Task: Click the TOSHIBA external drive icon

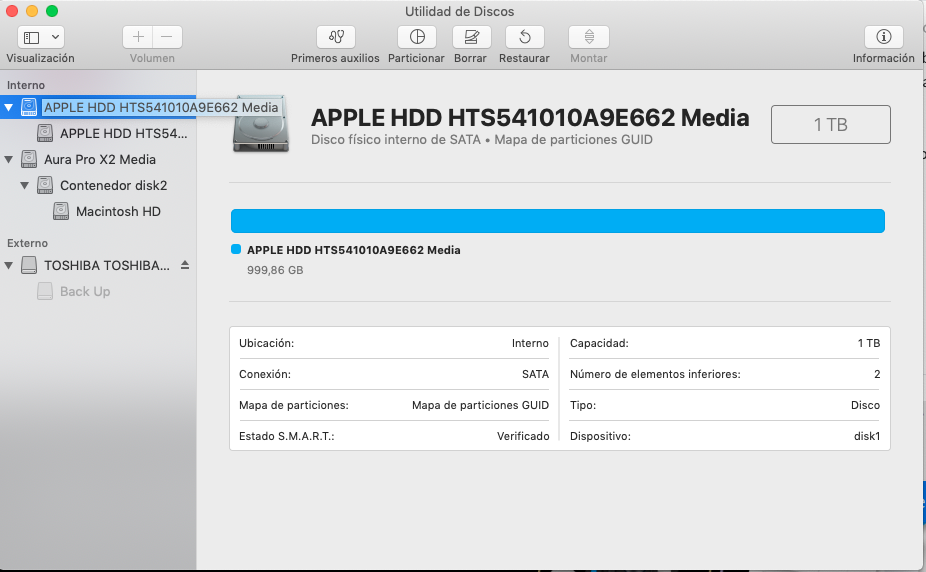Action: 29,265
